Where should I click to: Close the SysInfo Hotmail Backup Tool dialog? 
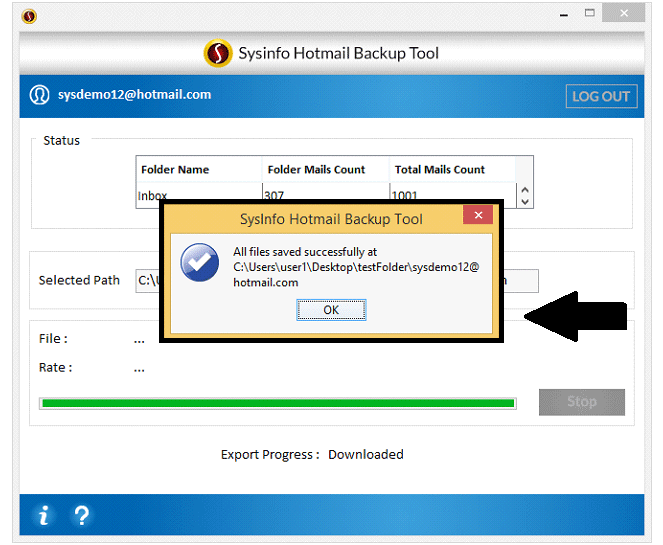478,215
